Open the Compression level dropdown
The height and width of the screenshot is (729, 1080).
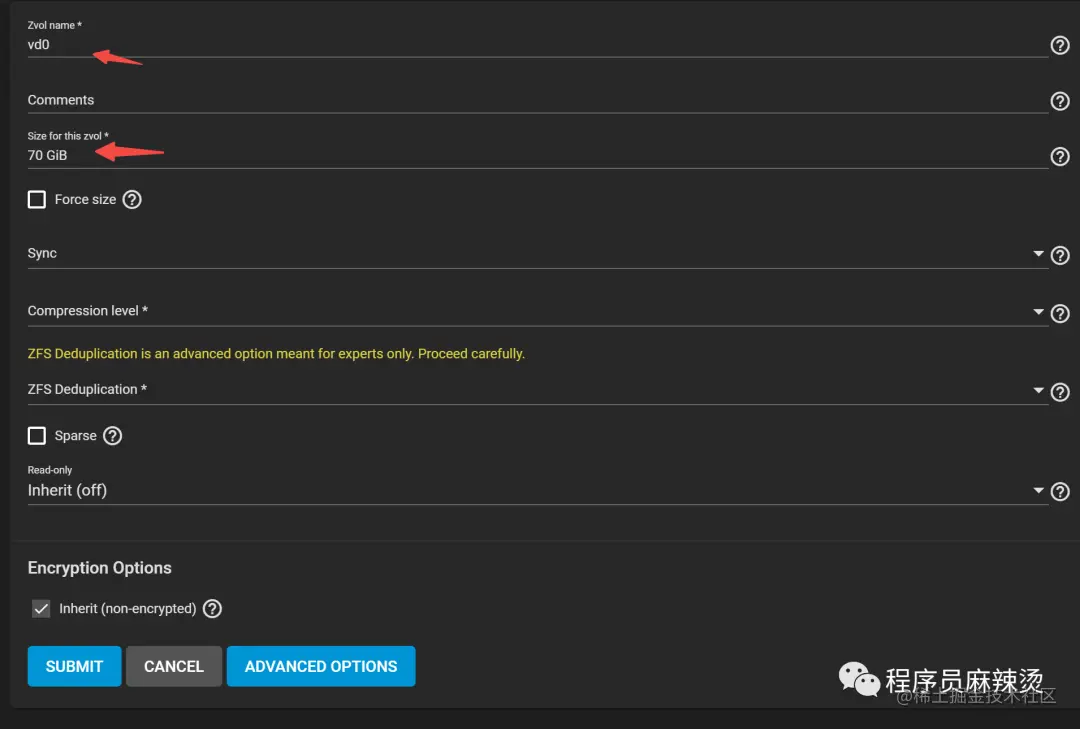tap(537, 311)
